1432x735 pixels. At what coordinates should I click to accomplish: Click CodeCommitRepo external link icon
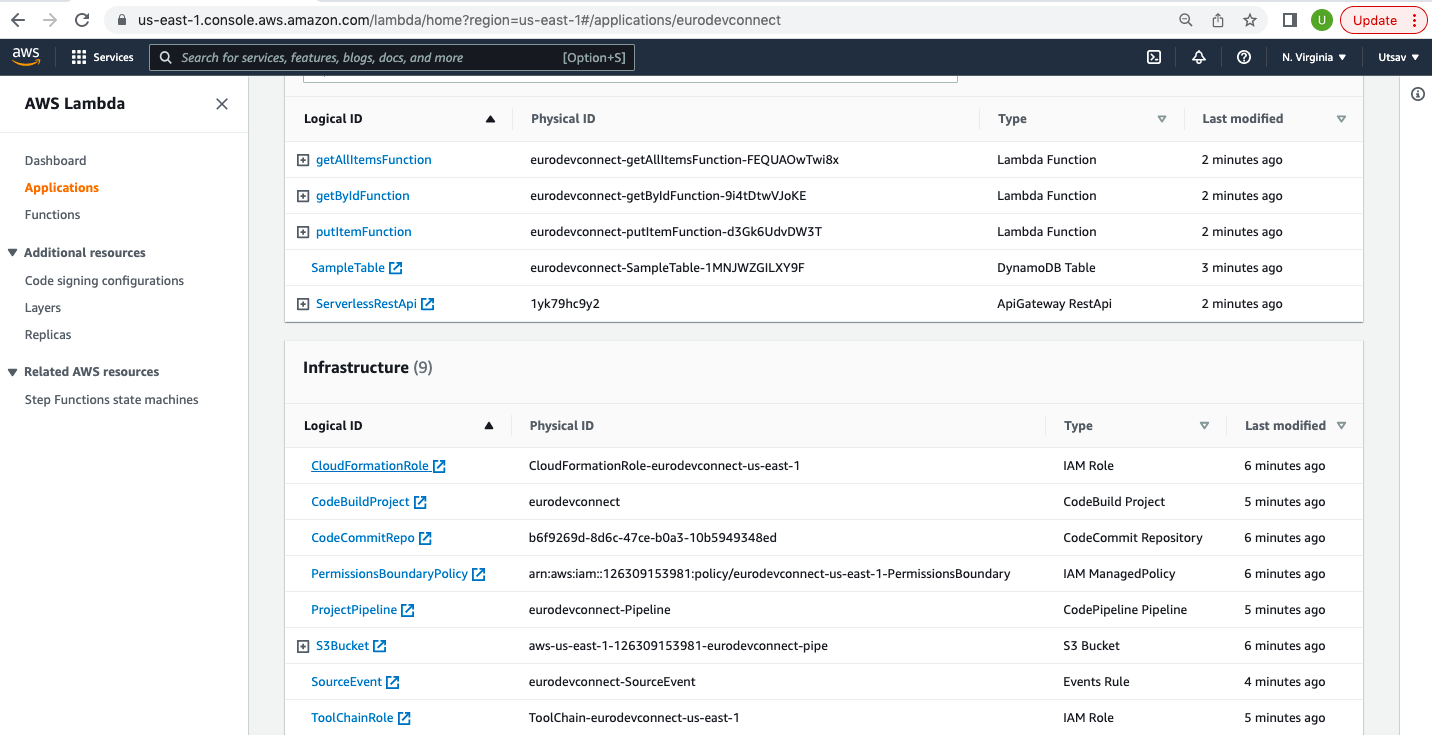point(425,538)
